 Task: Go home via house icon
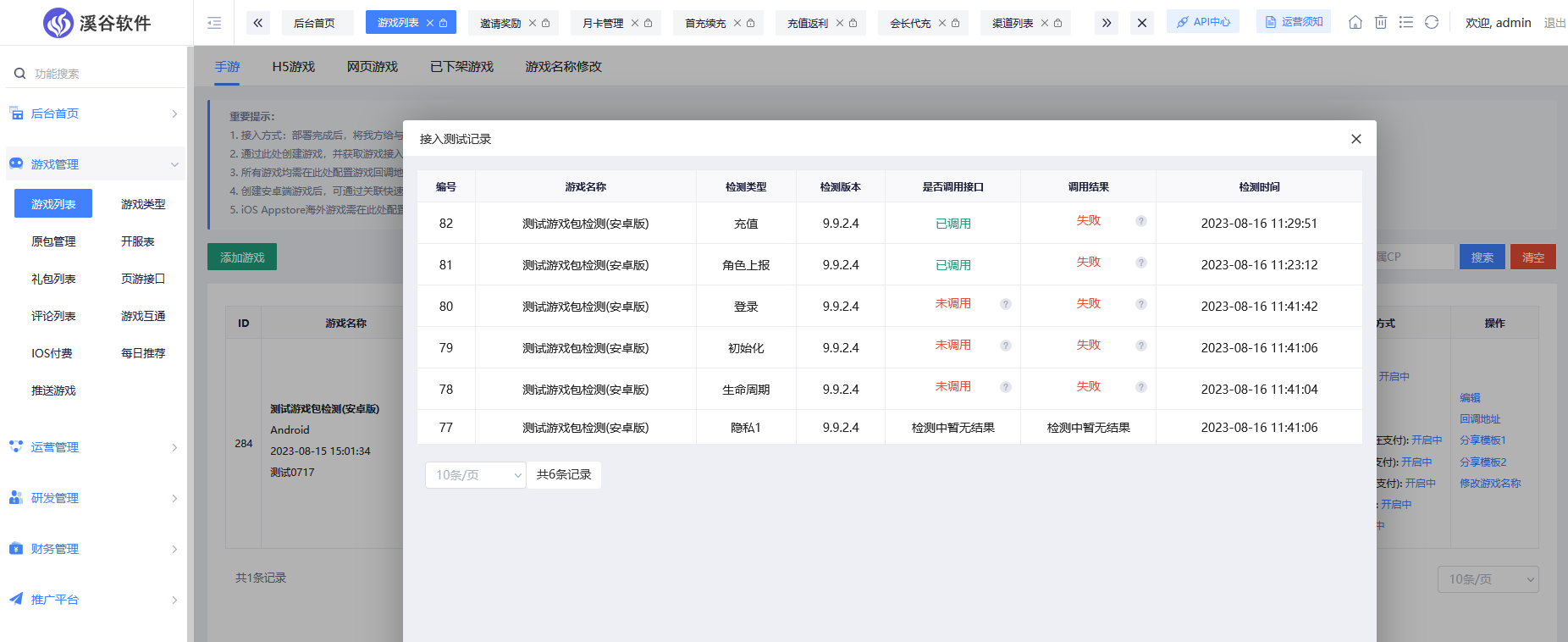click(x=1355, y=22)
